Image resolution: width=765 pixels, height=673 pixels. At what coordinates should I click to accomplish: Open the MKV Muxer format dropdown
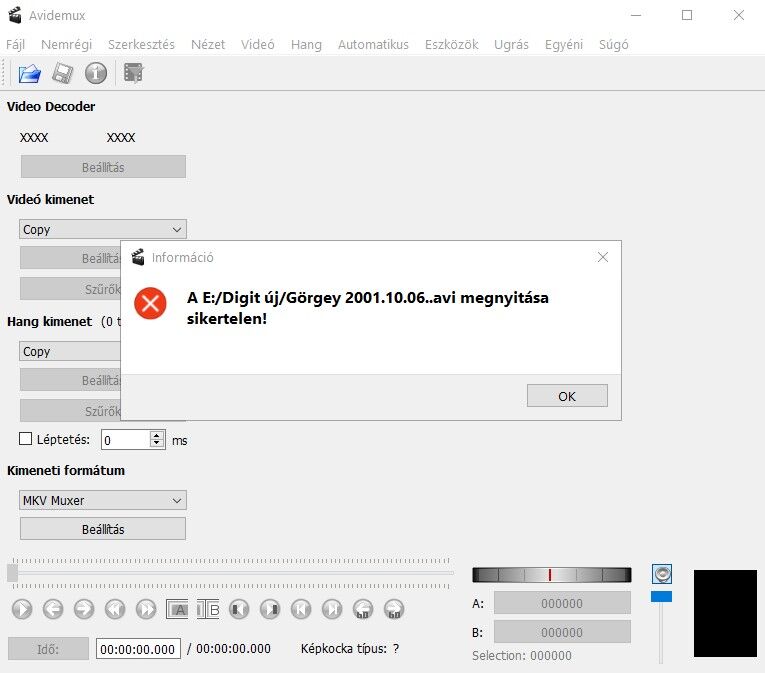pos(103,500)
